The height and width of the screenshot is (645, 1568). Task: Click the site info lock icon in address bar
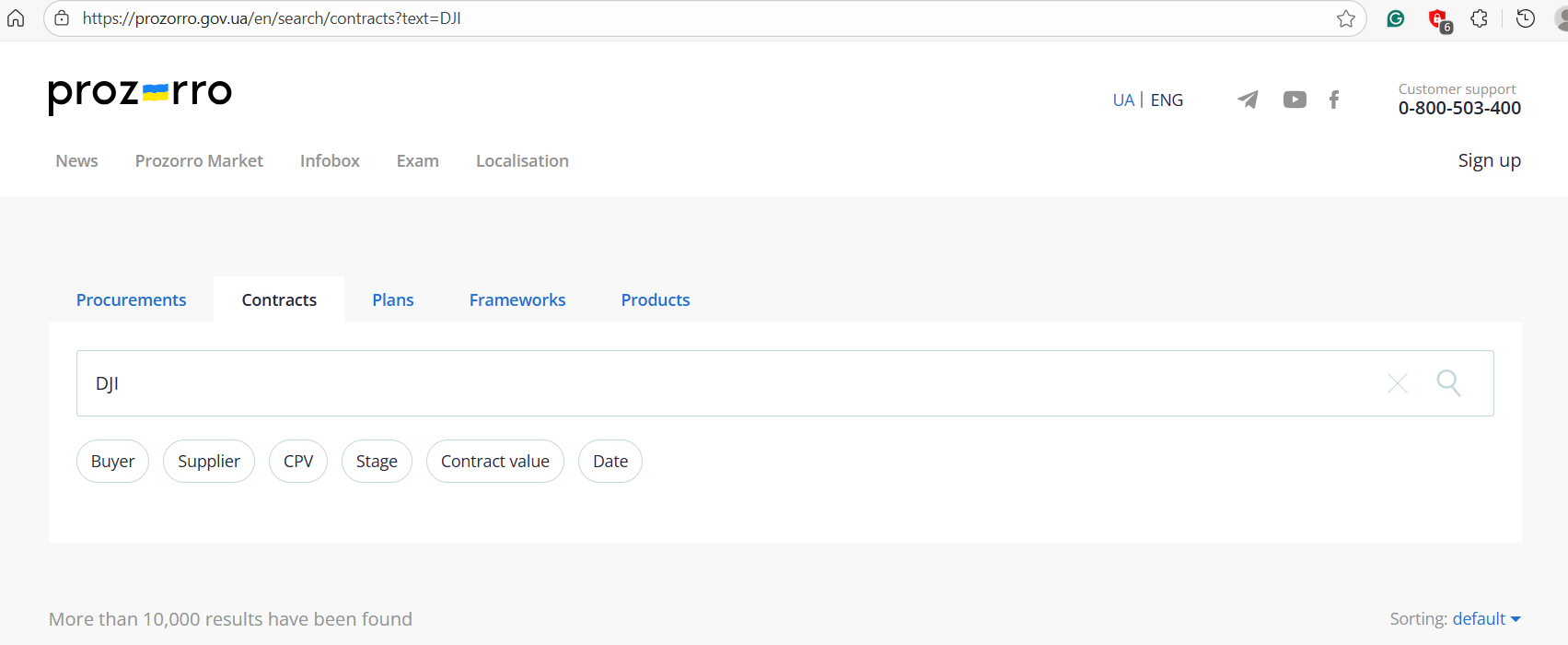[x=62, y=18]
